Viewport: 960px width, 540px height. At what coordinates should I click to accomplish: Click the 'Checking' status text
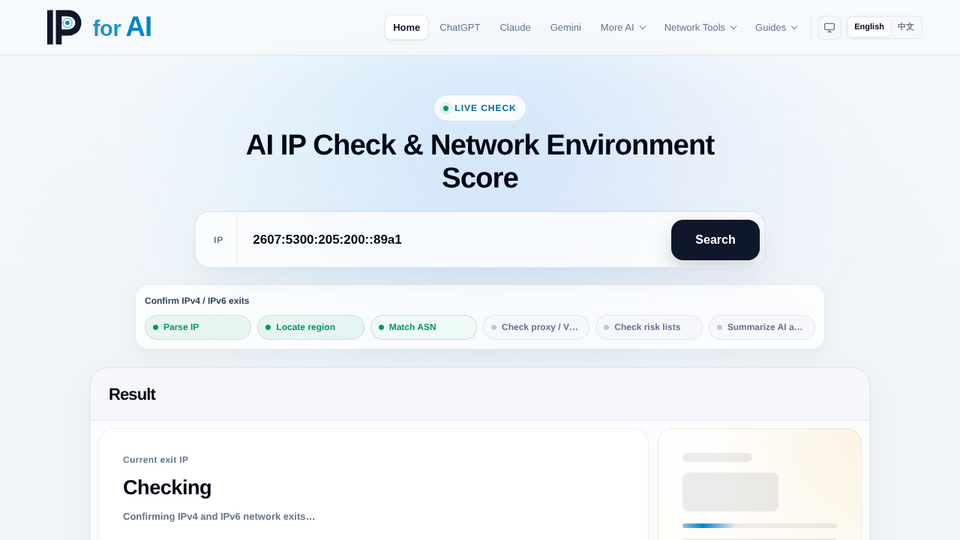(x=167, y=487)
